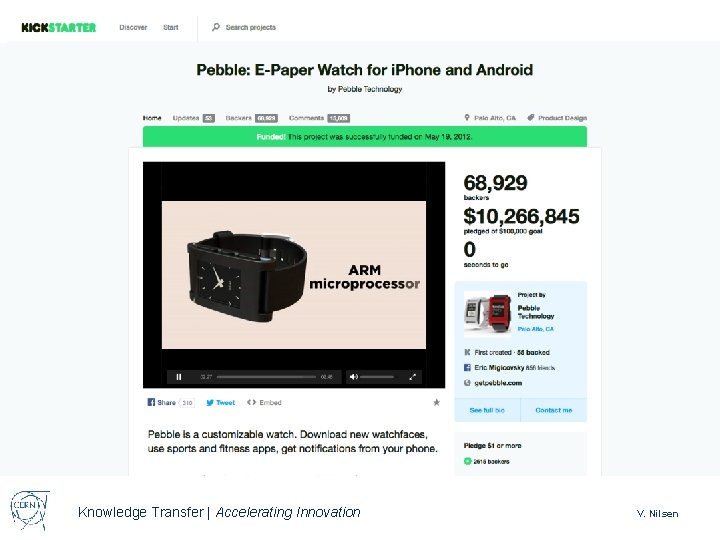Pause the video with the pause icon
Viewport: 720px width, 540px height.
tap(179, 377)
